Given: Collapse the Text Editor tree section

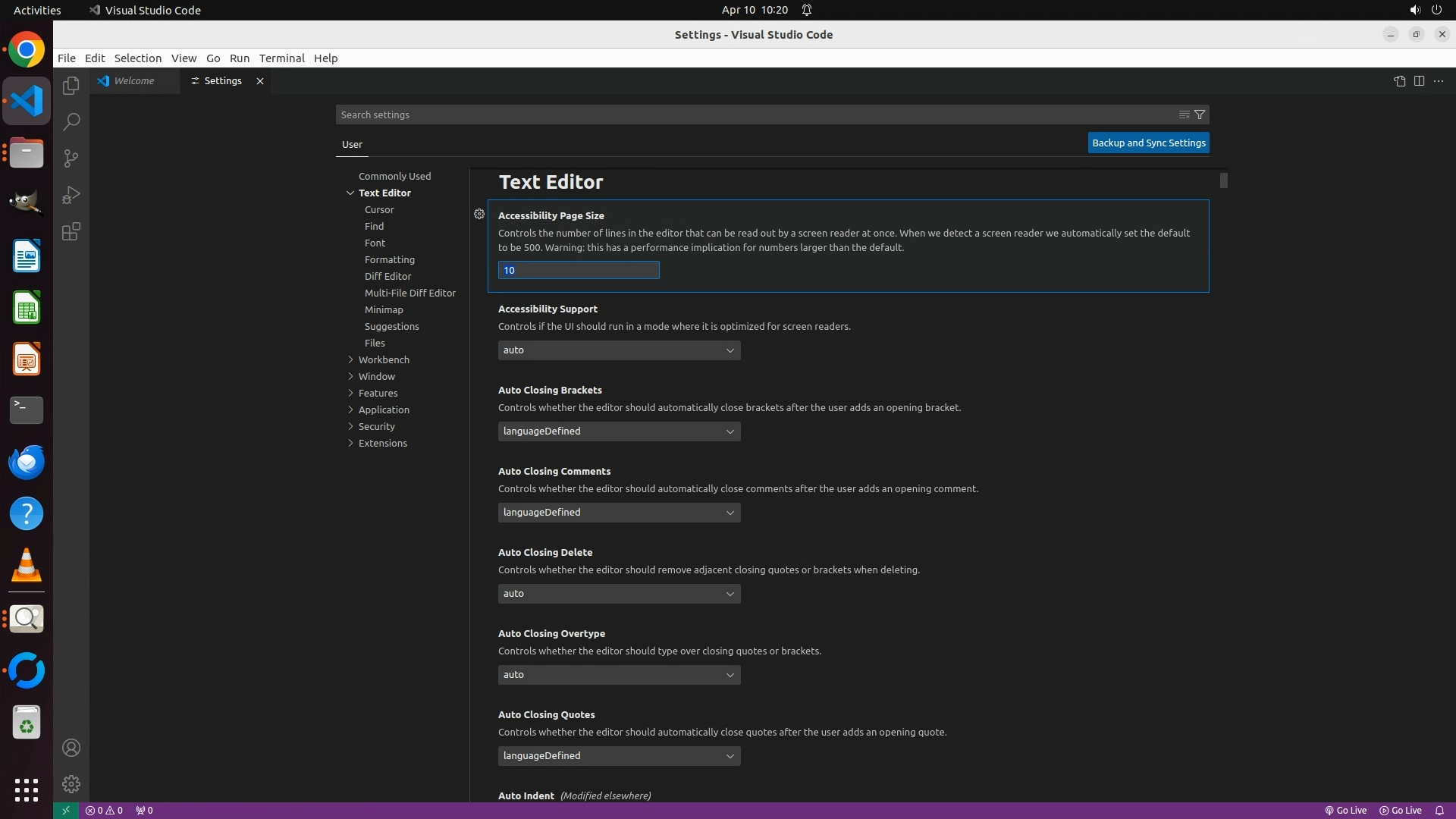Looking at the screenshot, I should pyautogui.click(x=350, y=193).
